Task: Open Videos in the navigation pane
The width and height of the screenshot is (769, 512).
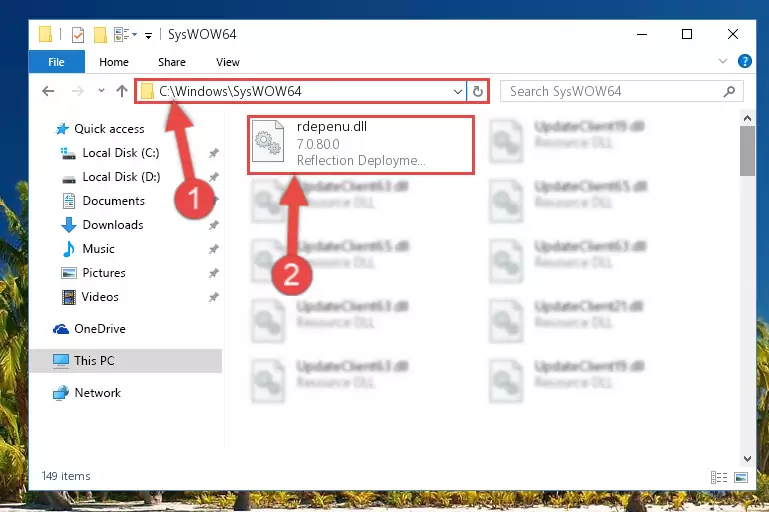Action: pyautogui.click(x=100, y=297)
